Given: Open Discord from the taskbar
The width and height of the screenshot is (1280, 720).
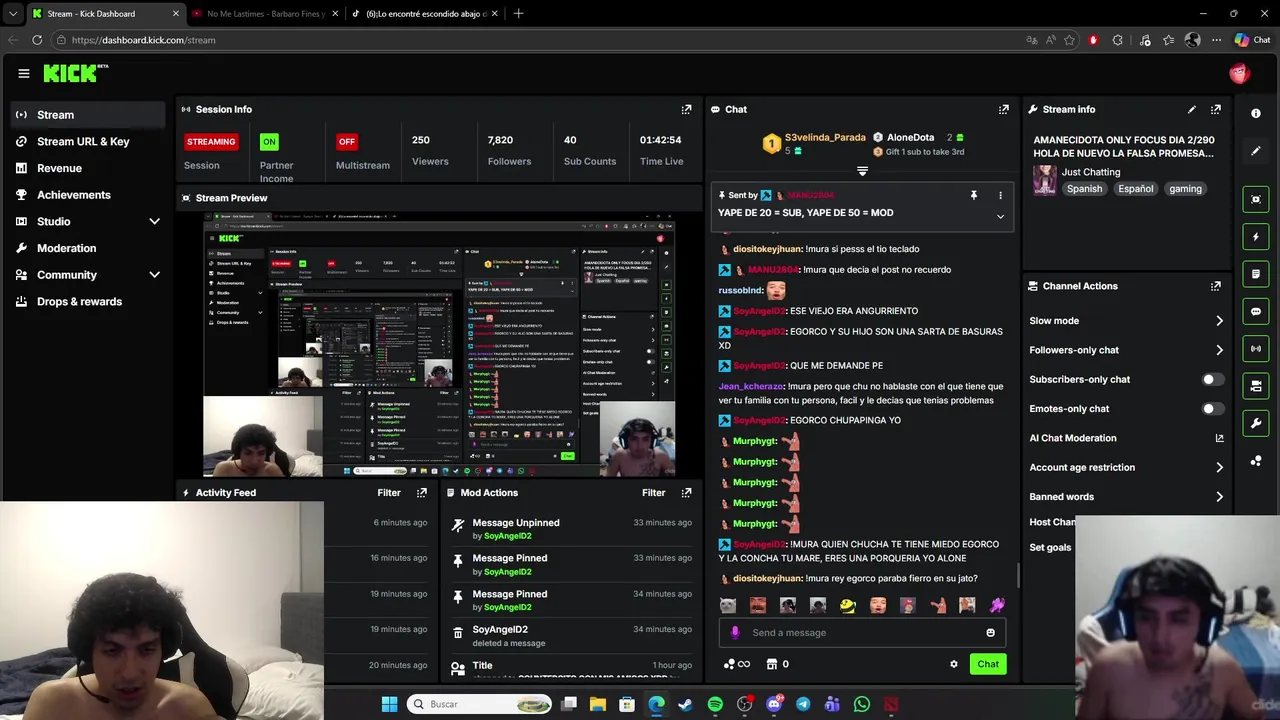Looking at the screenshot, I should 774,704.
